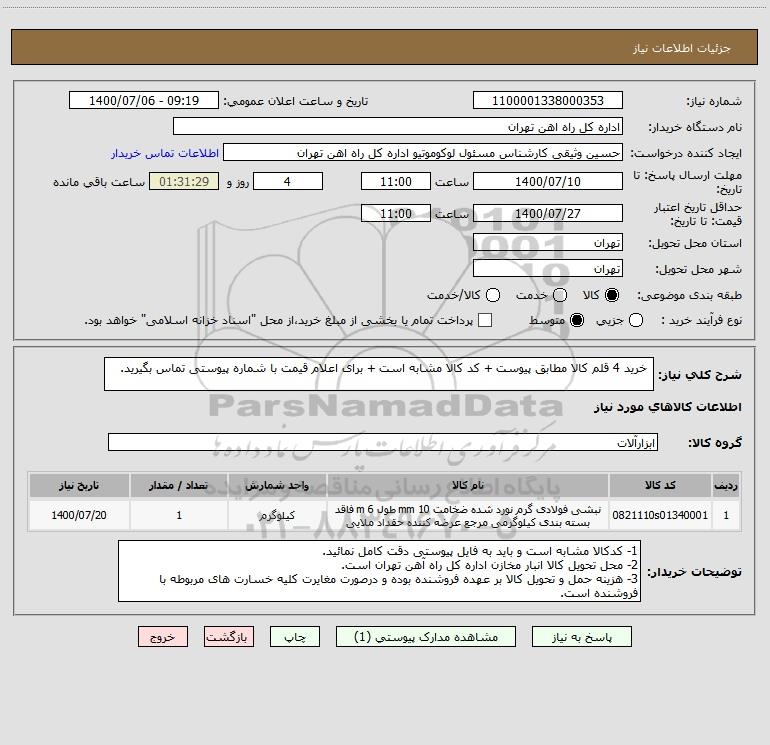Open مشاهده مدارک پیوستی (1) button

[426, 637]
